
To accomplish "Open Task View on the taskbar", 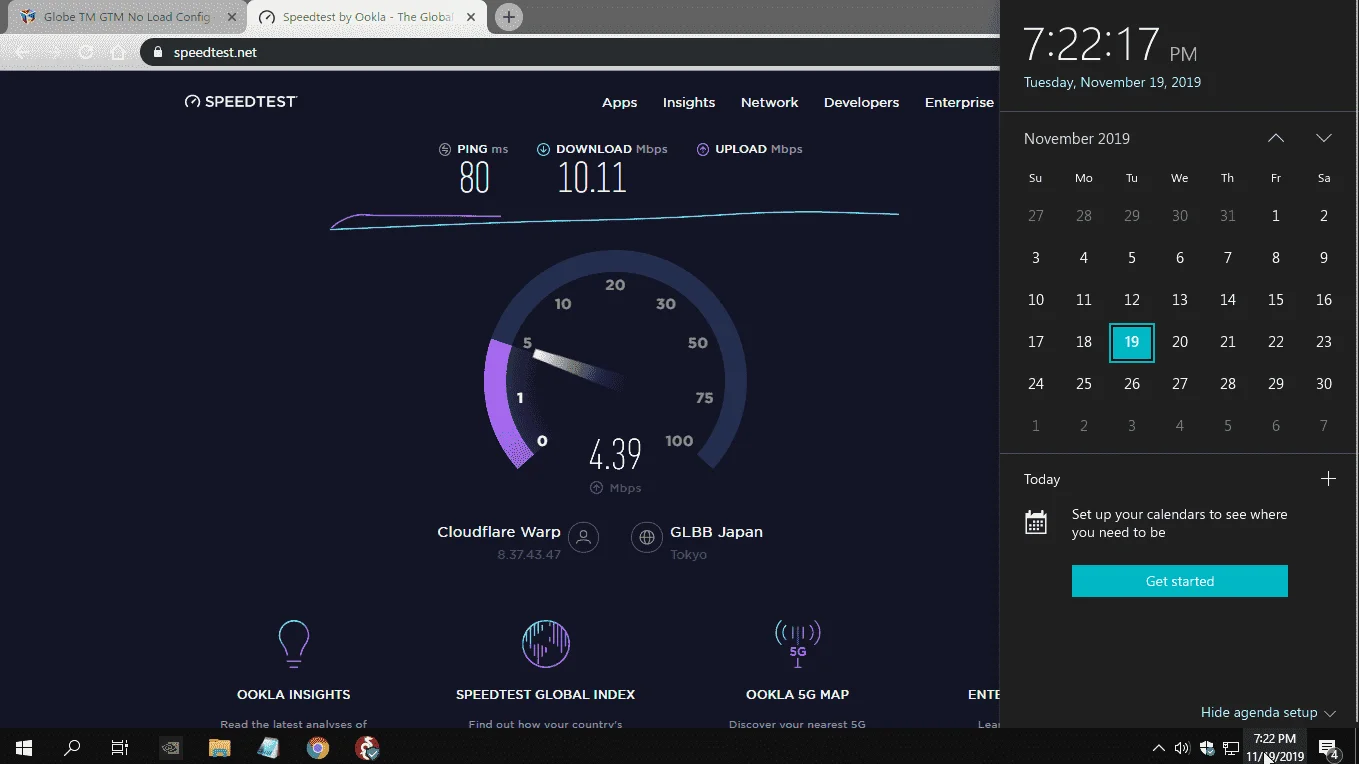I will click(120, 747).
